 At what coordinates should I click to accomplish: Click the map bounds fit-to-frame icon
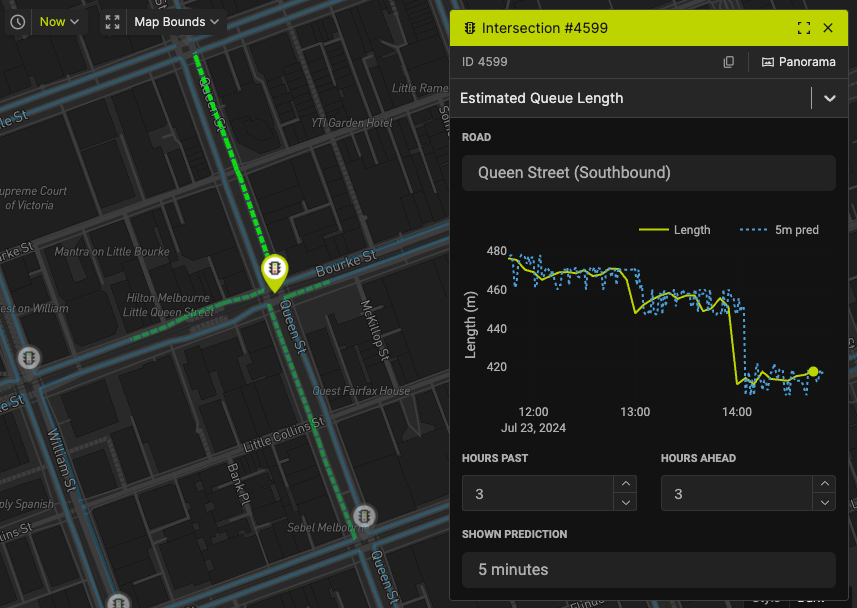pyautogui.click(x=113, y=22)
